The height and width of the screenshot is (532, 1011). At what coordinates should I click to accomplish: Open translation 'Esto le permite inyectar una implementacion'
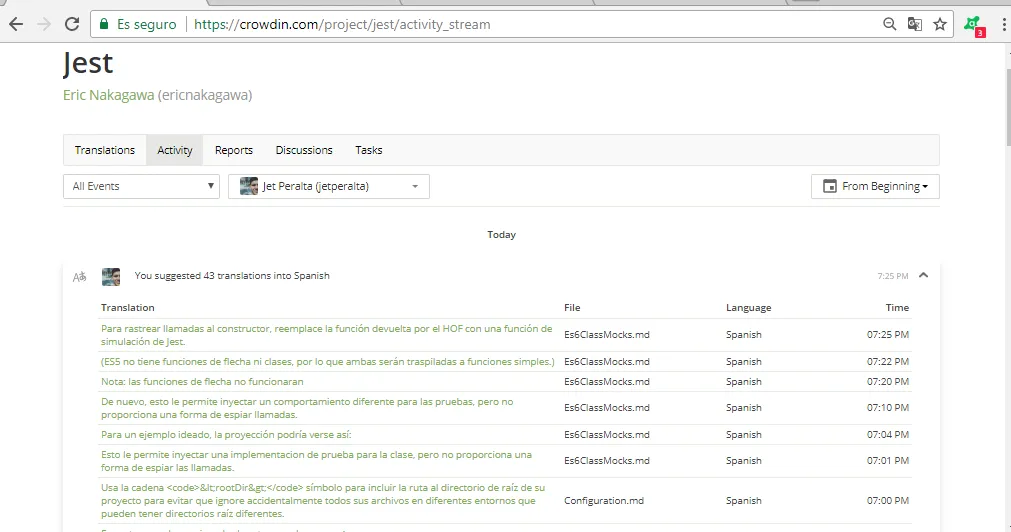coord(316,461)
